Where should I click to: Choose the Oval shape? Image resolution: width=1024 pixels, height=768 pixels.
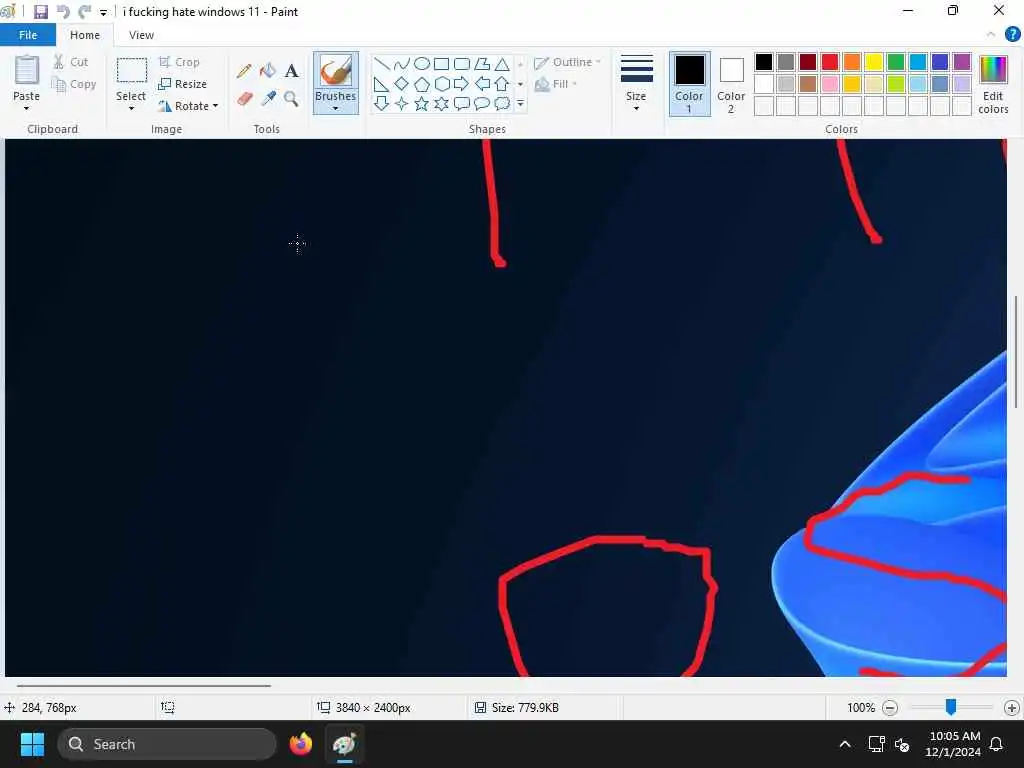coord(422,64)
